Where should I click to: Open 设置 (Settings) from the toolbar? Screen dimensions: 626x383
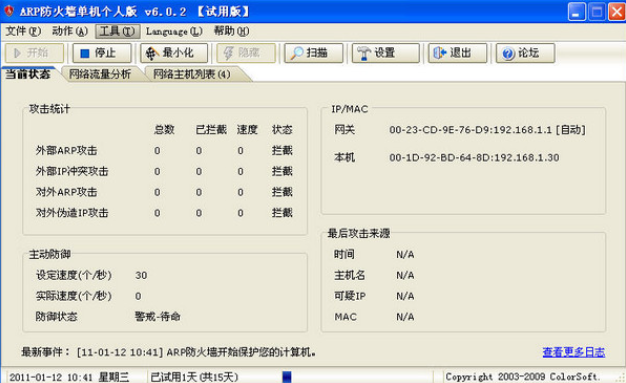(x=385, y=53)
